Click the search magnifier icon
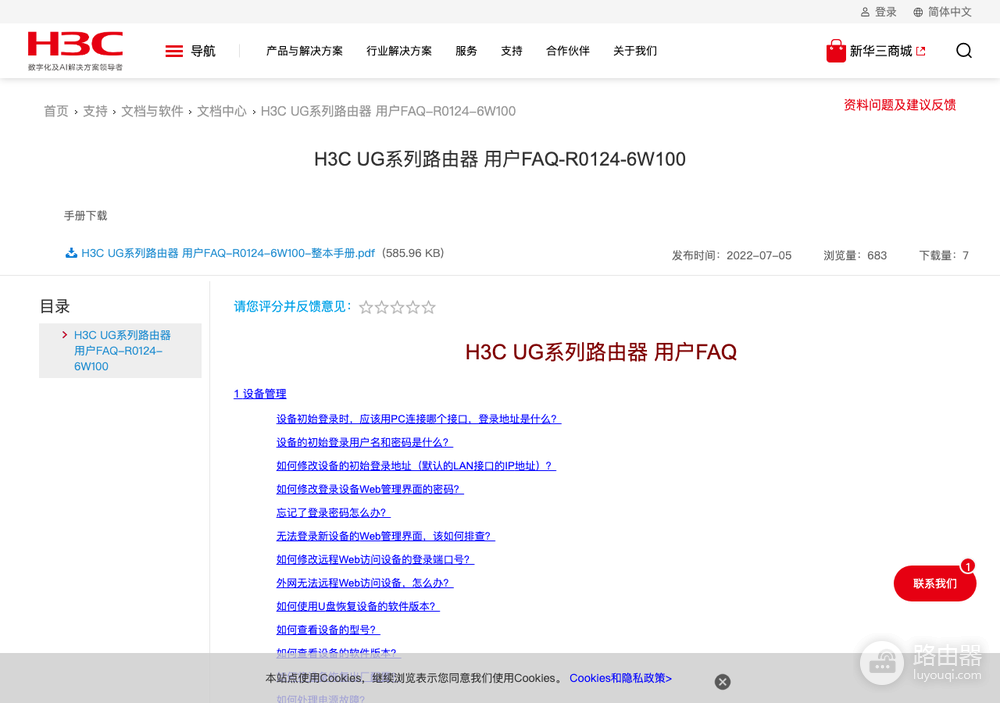1000x703 pixels. click(964, 50)
